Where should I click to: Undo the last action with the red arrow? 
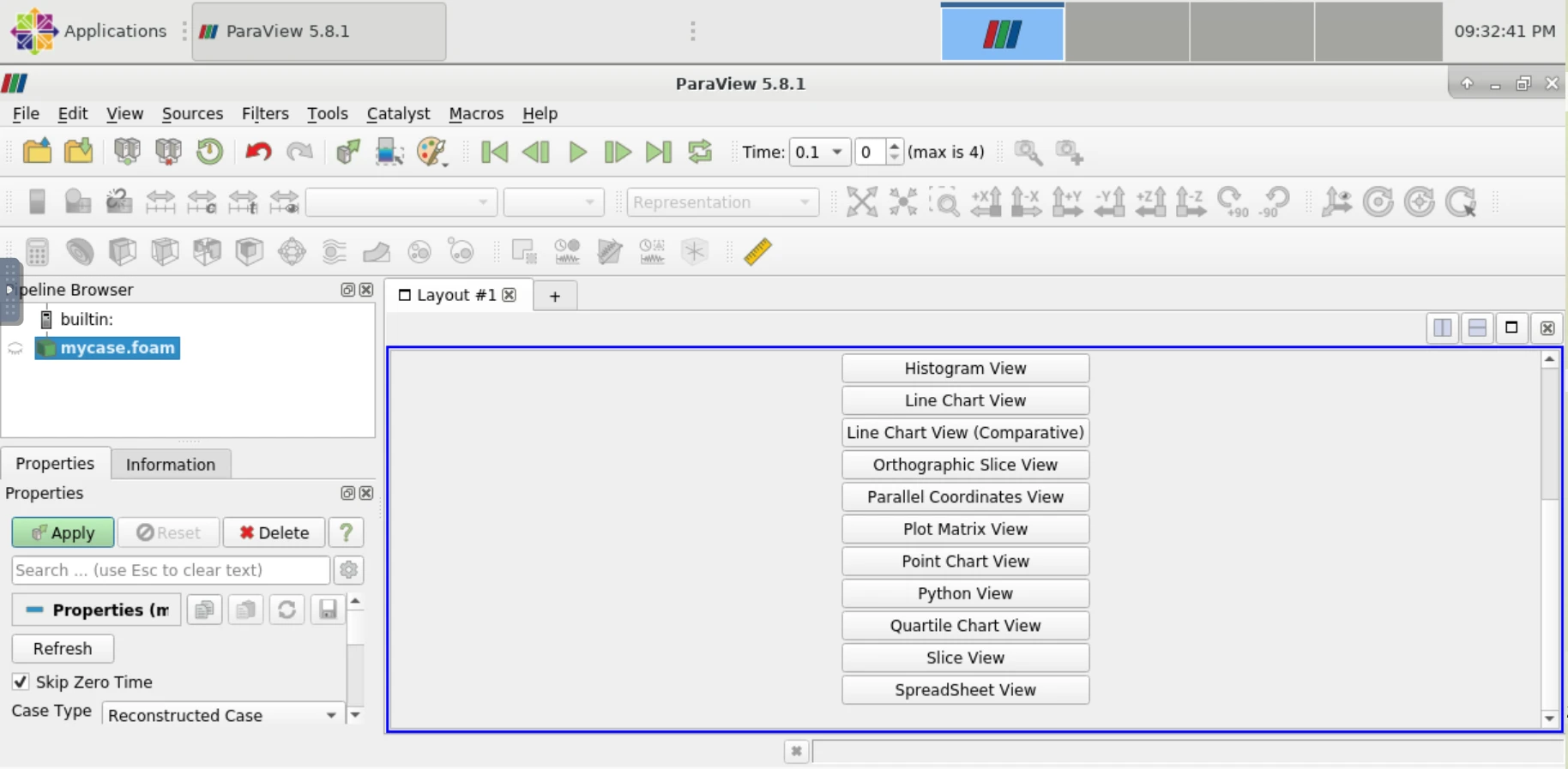[257, 152]
